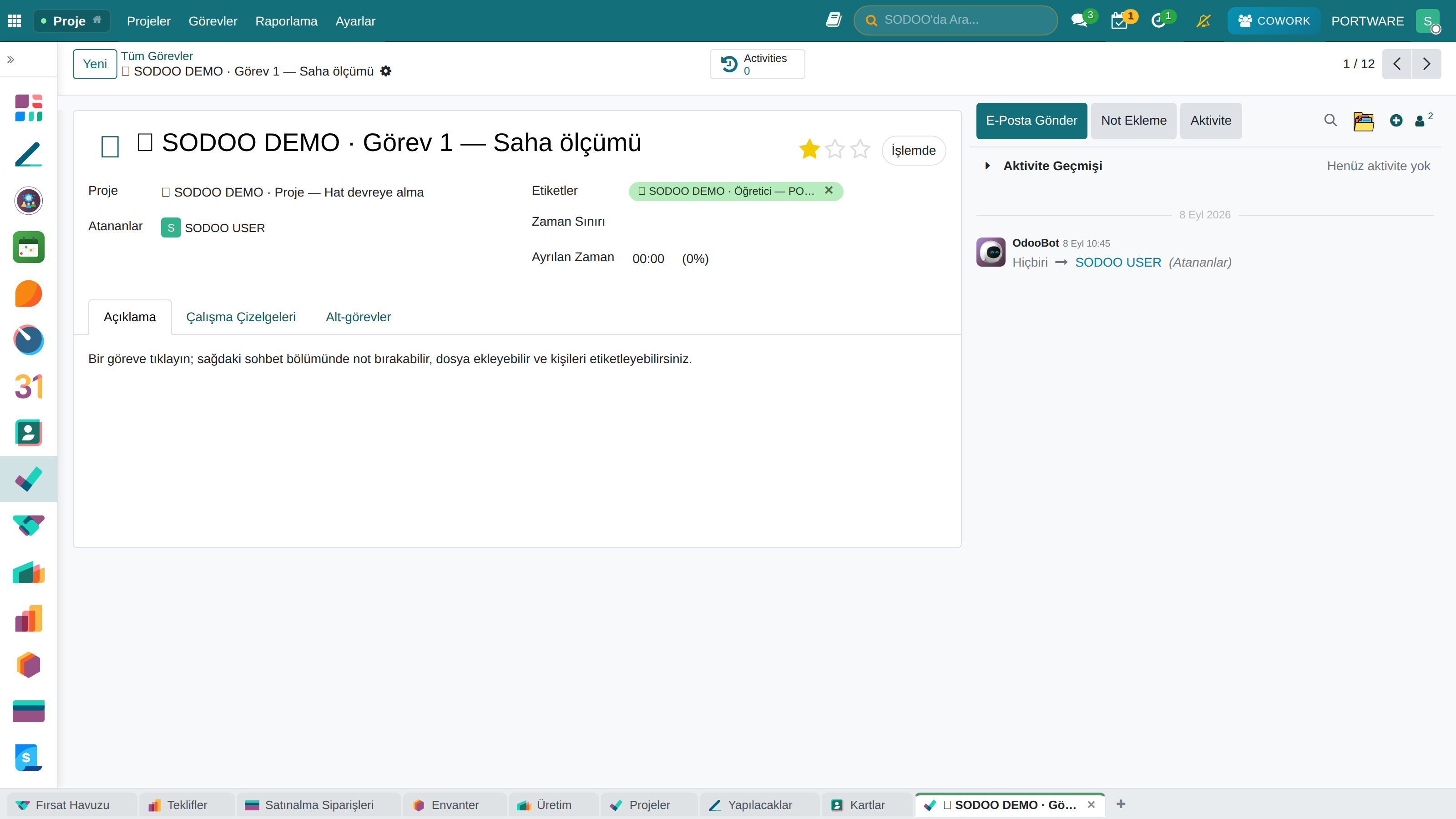The height and width of the screenshot is (819, 1456).
Task: Open the round team app icon in sidebar
Action: pyautogui.click(x=29, y=201)
